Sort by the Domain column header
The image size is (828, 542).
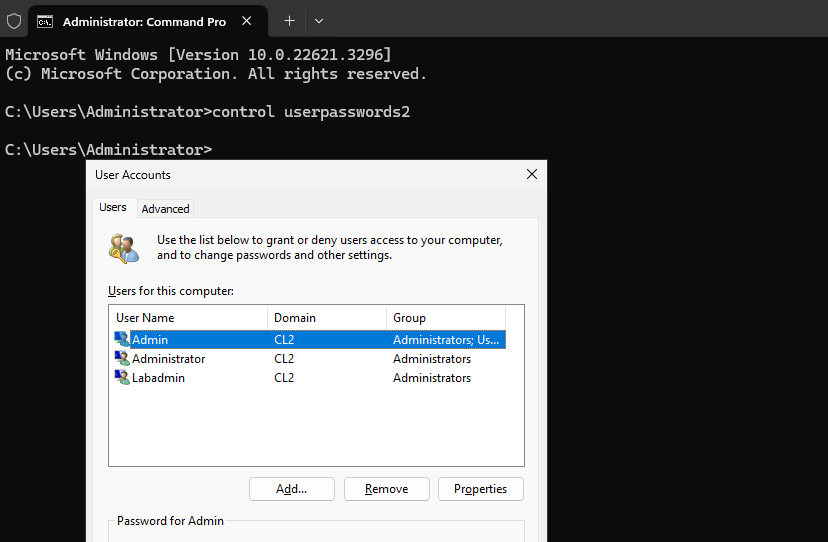(x=327, y=317)
